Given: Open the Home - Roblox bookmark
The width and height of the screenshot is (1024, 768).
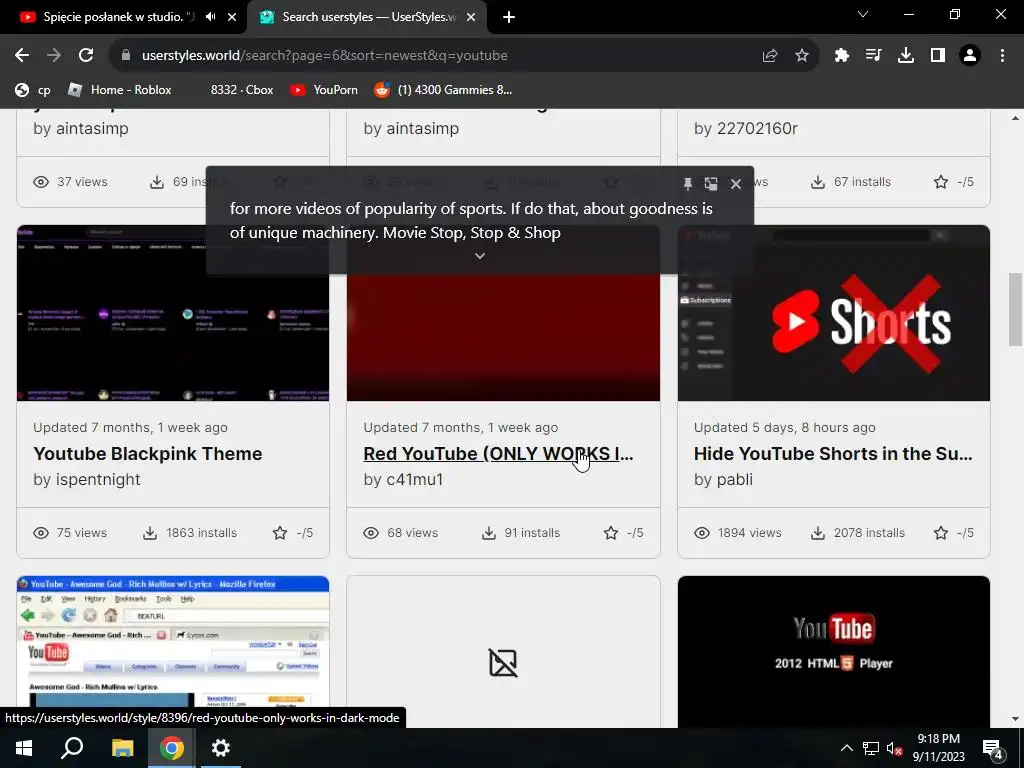Looking at the screenshot, I should [120, 90].
